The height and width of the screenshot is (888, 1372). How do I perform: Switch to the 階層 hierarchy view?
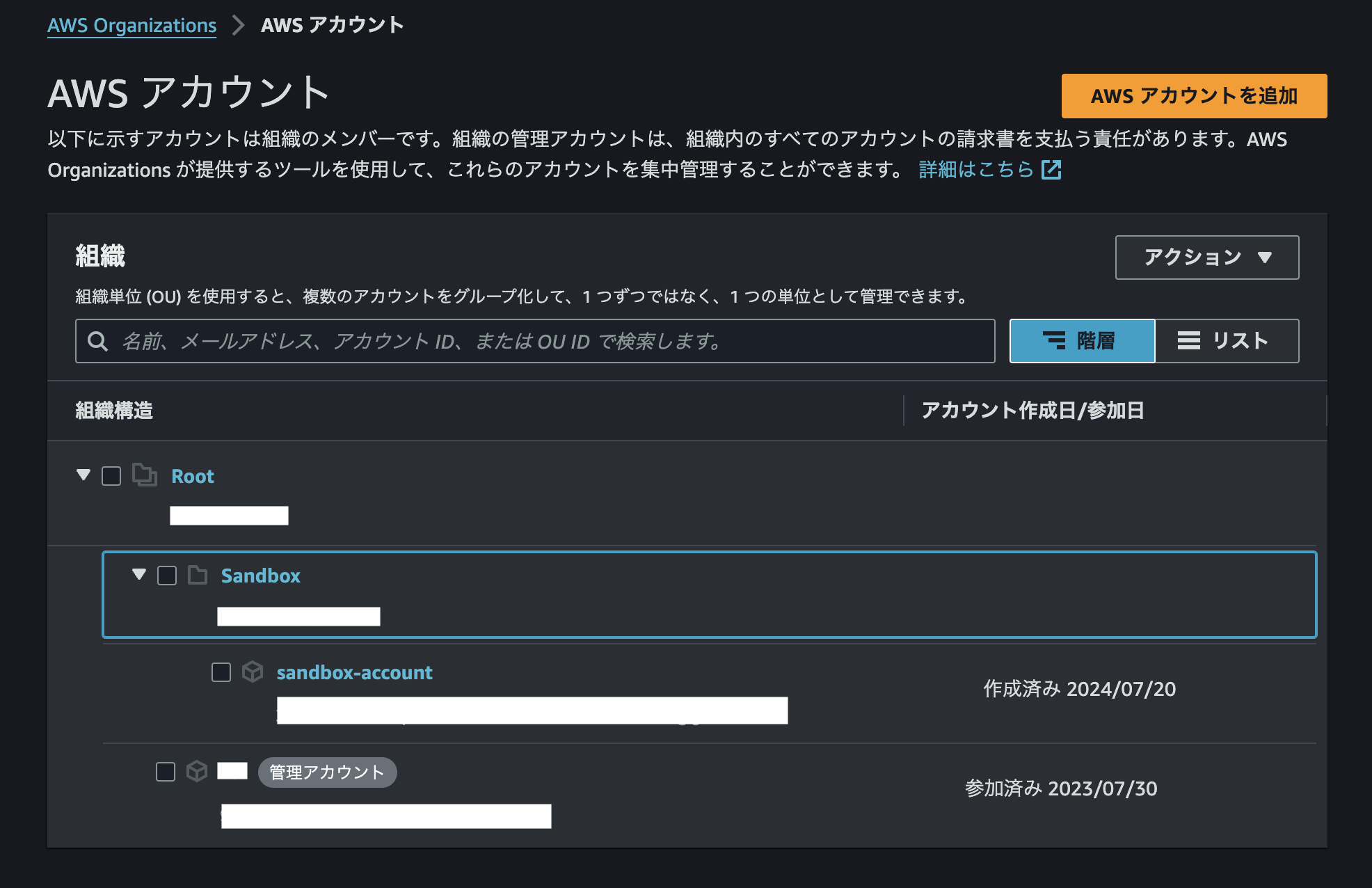[x=1082, y=341]
